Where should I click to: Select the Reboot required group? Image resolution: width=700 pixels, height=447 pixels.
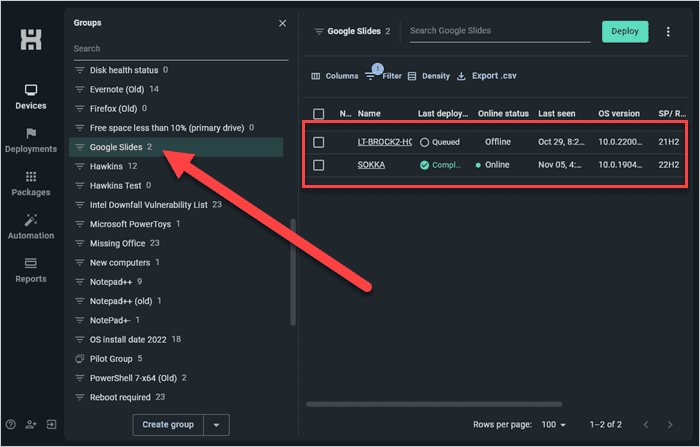point(176,397)
